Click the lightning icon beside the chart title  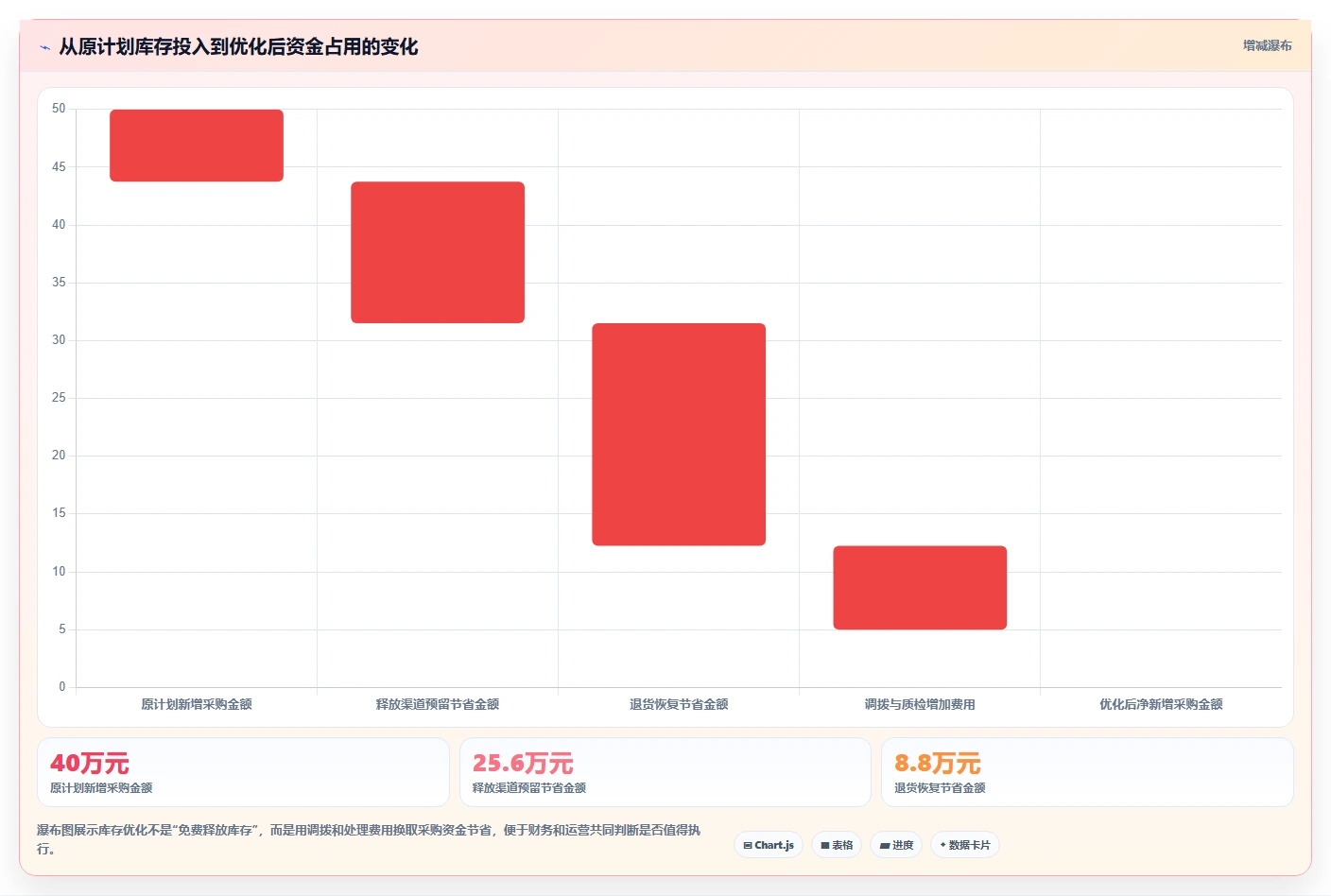[44, 47]
